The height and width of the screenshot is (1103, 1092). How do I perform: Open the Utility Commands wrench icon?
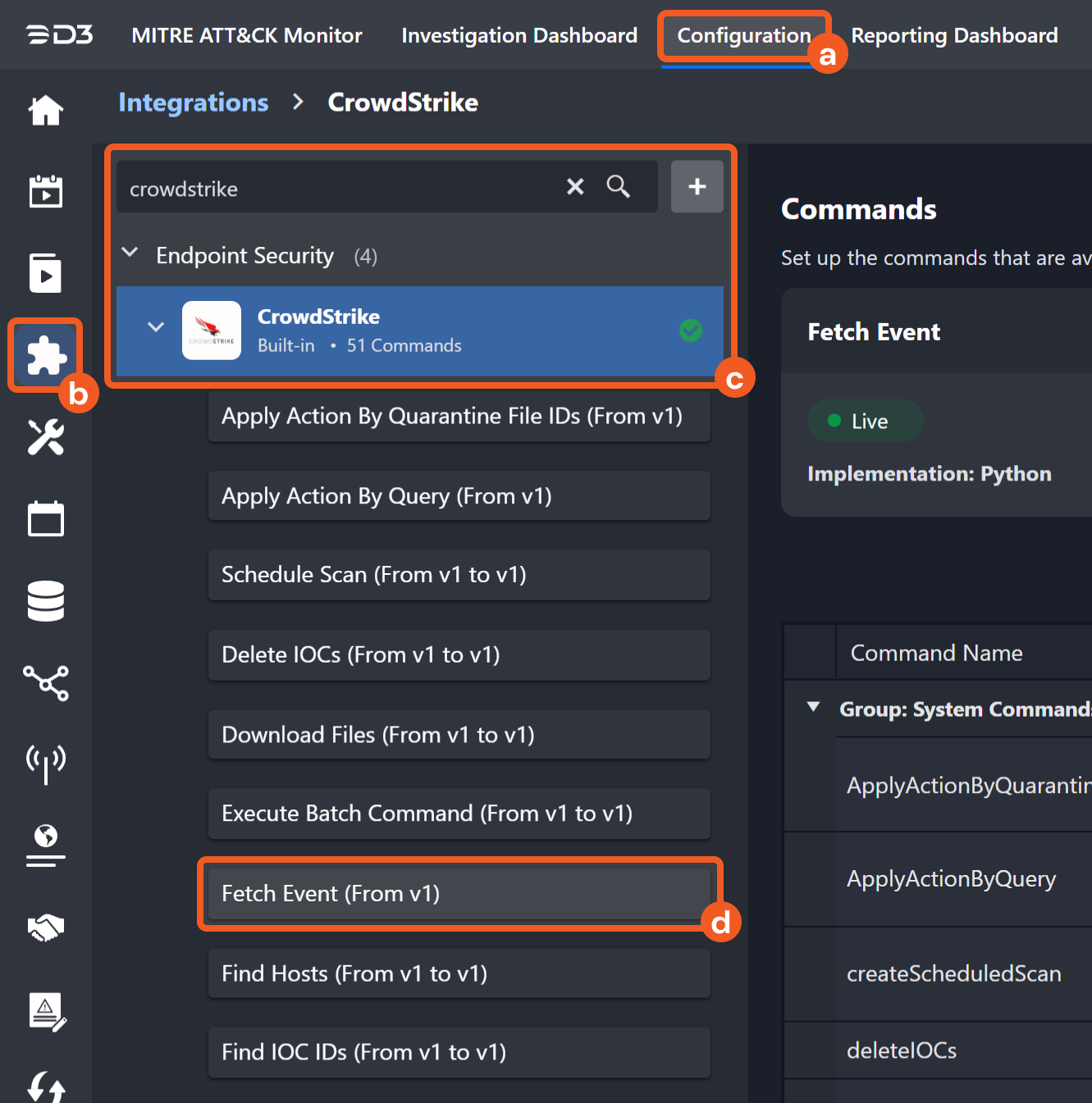45,437
